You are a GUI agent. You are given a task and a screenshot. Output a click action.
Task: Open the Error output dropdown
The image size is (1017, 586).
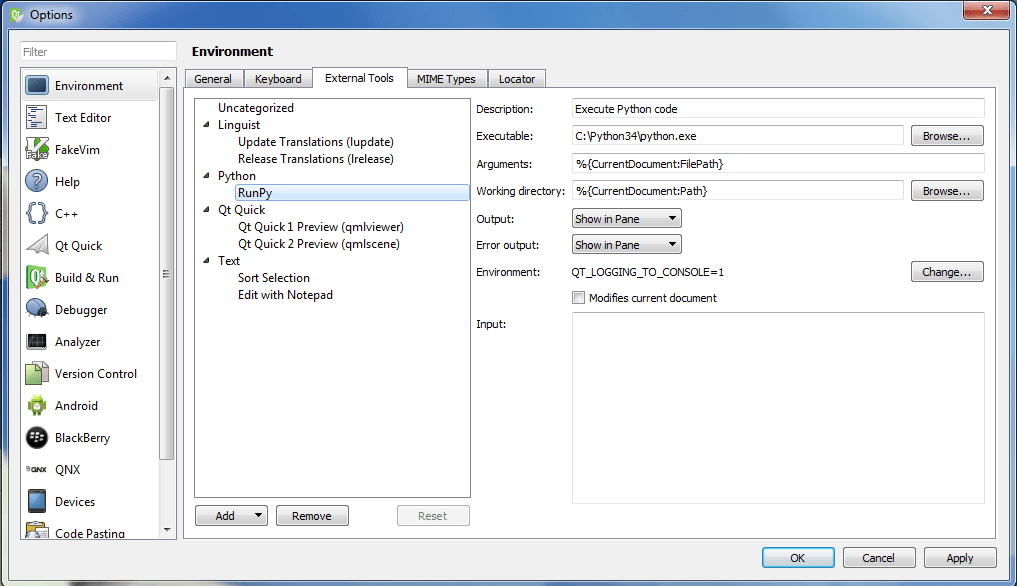(x=626, y=244)
